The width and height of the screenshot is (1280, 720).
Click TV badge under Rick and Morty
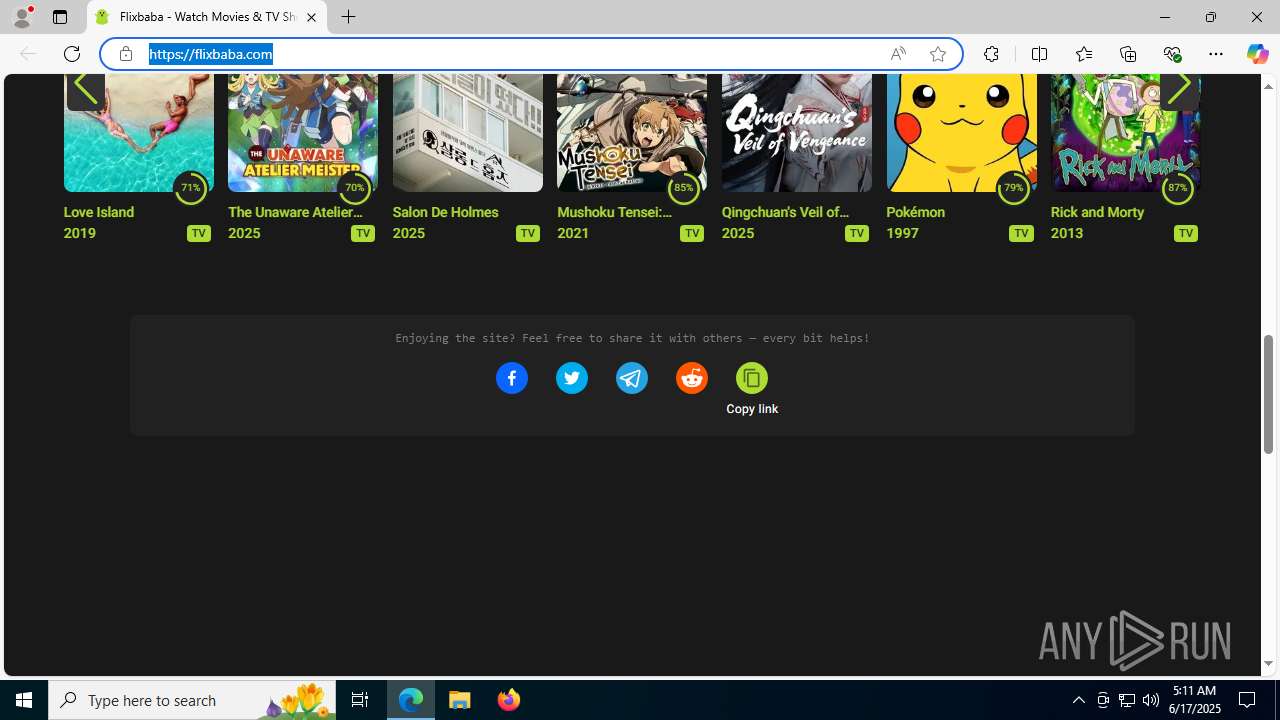[1186, 233]
